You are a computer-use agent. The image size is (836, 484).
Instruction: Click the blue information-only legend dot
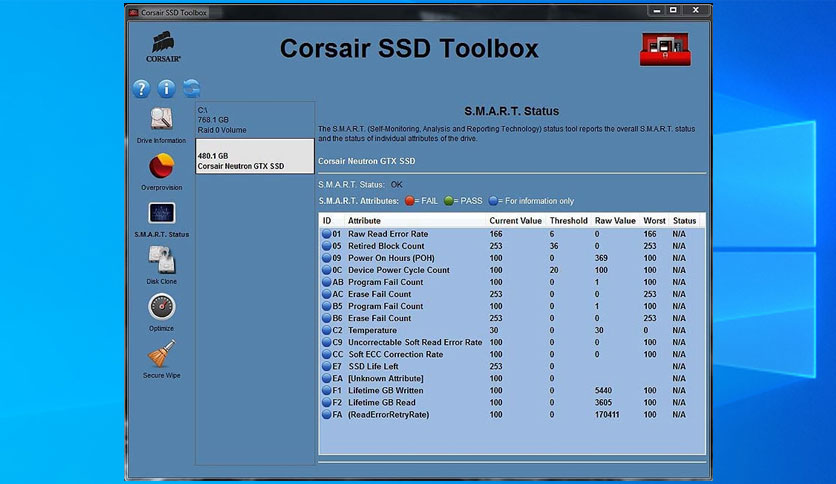[493, 201]
